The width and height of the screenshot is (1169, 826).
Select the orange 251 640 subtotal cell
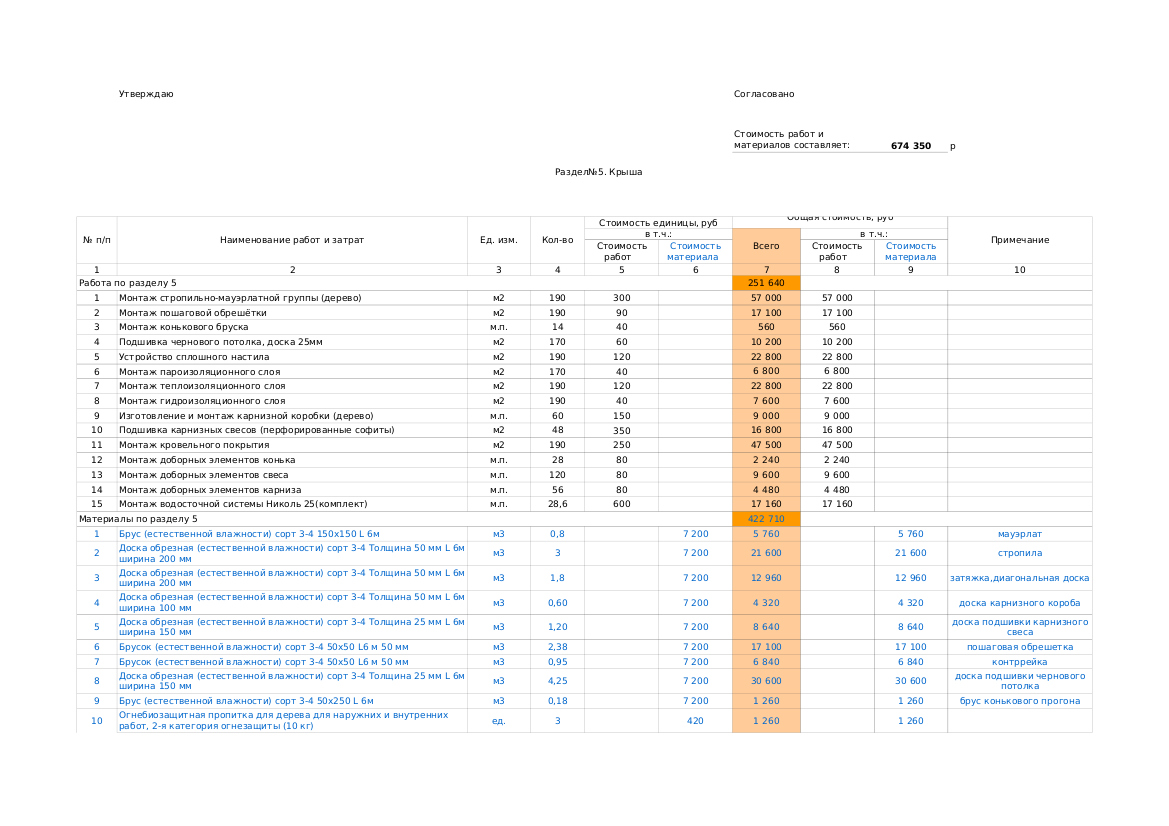click(766, 283)
